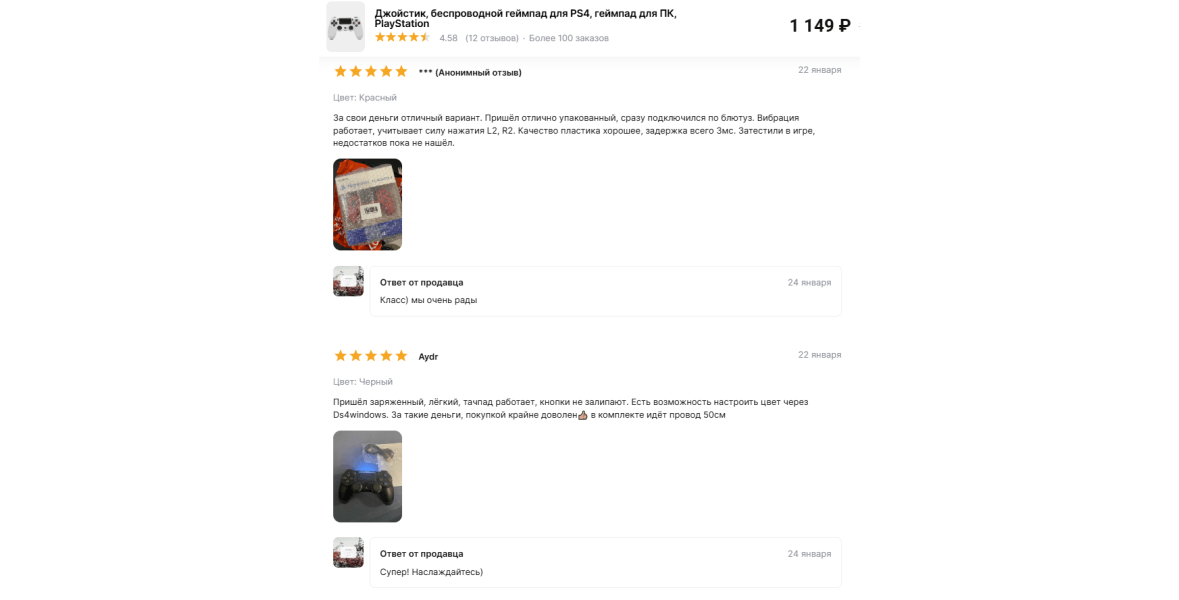Open the white gamepad product thumbnail

[x=345, y=26]
